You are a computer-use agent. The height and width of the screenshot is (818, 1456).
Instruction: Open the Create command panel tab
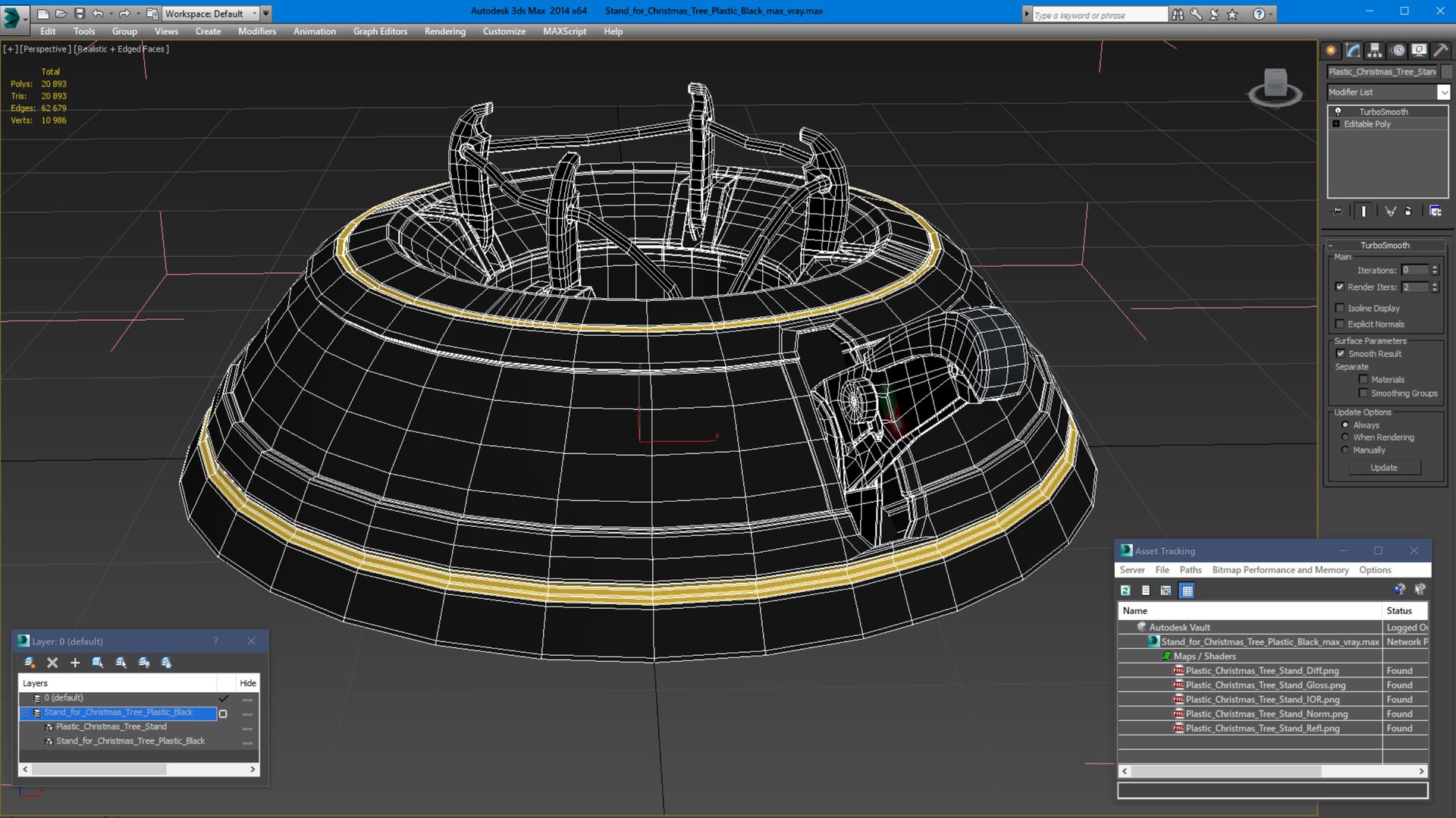pyautogui.click(x=1331, y=51)
